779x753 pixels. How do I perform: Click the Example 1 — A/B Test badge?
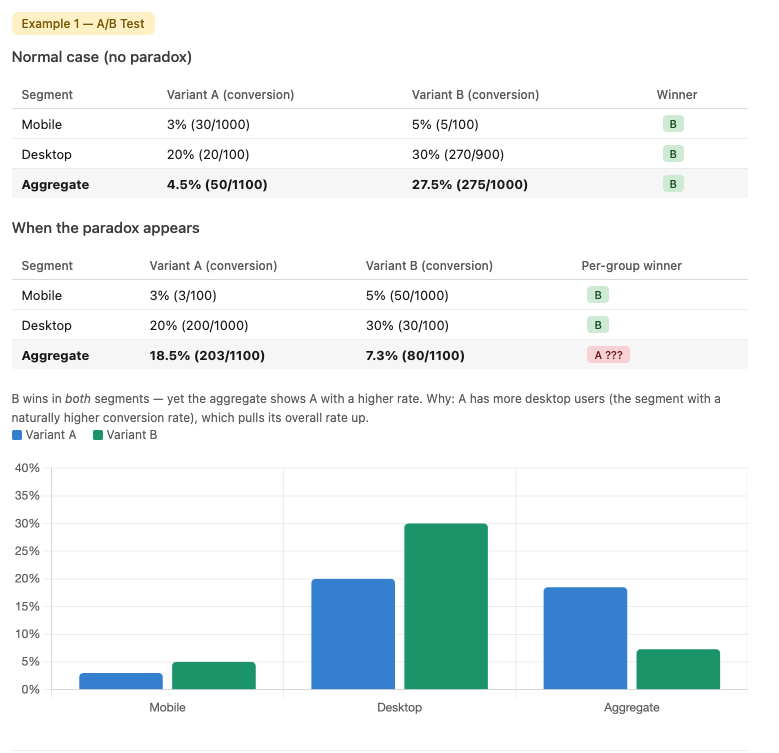point(83,23)
